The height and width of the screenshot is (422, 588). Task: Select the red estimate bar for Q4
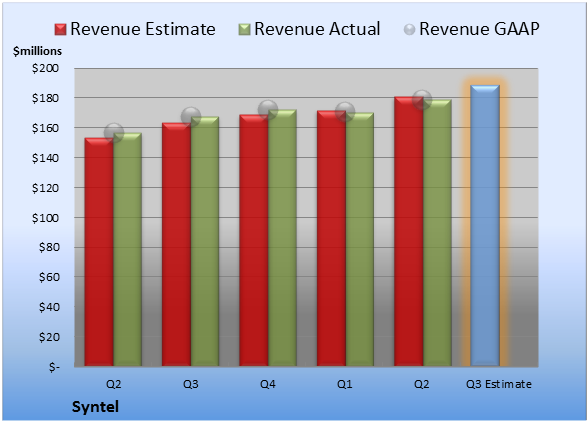click(254, 240)
